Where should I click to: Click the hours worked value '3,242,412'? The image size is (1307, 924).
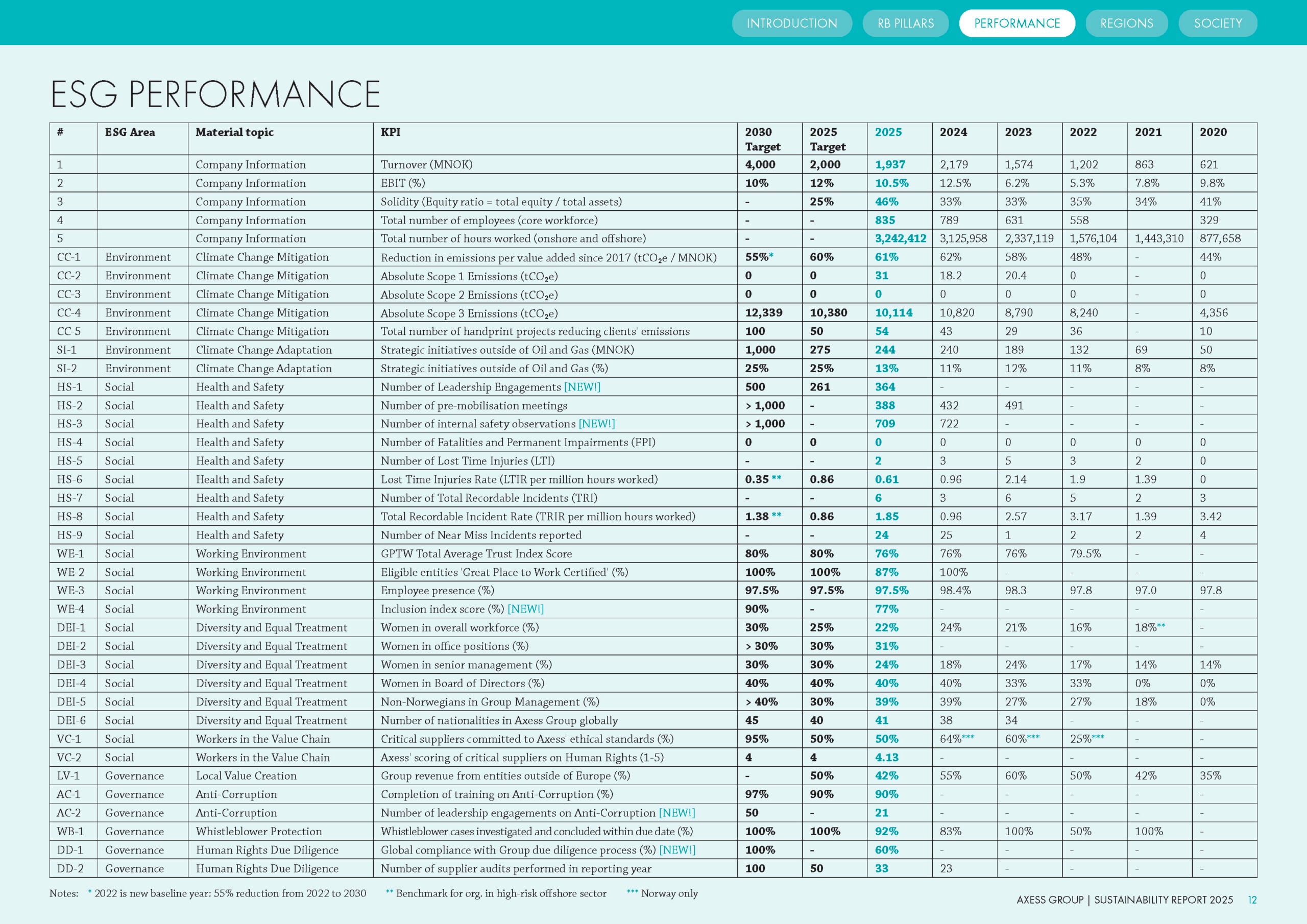pos(901,238)
